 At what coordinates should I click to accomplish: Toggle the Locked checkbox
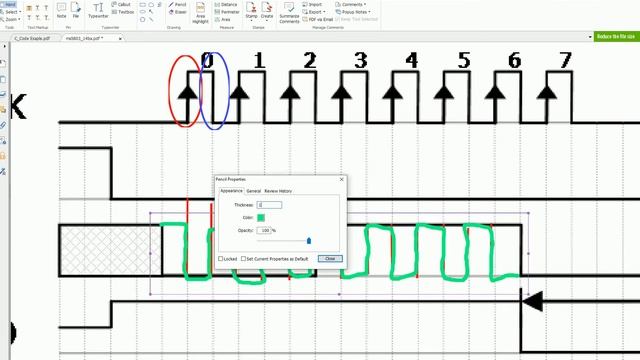[220, 259]
